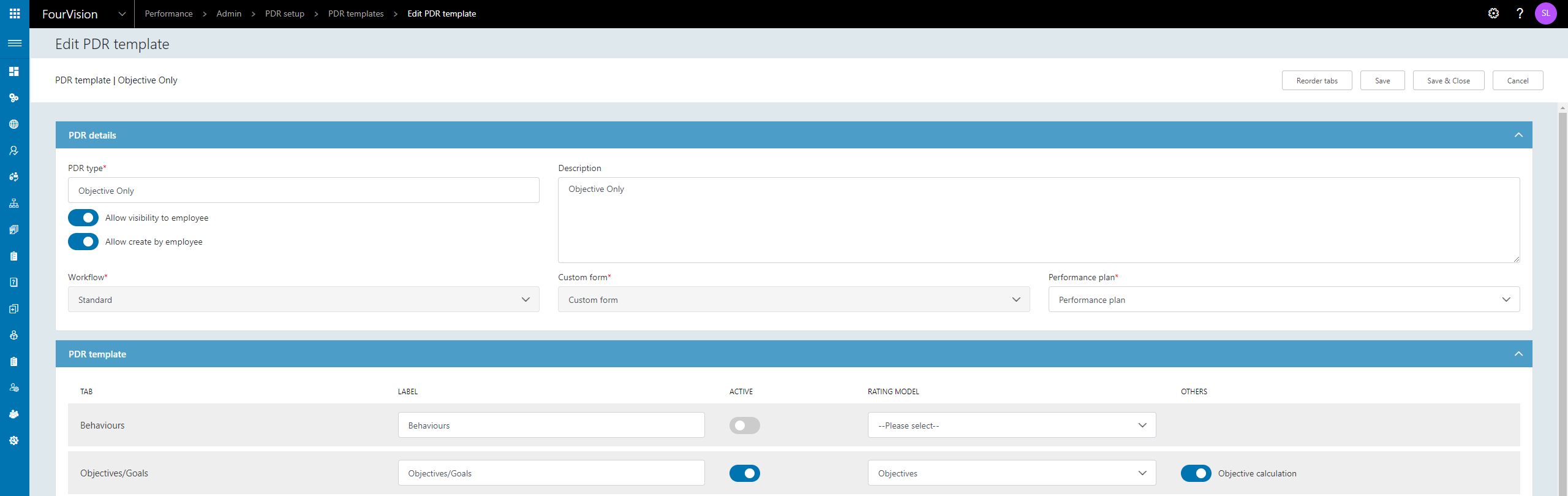
Task: Turn off Objective calculation toggle
Action: click(1196, 473)
